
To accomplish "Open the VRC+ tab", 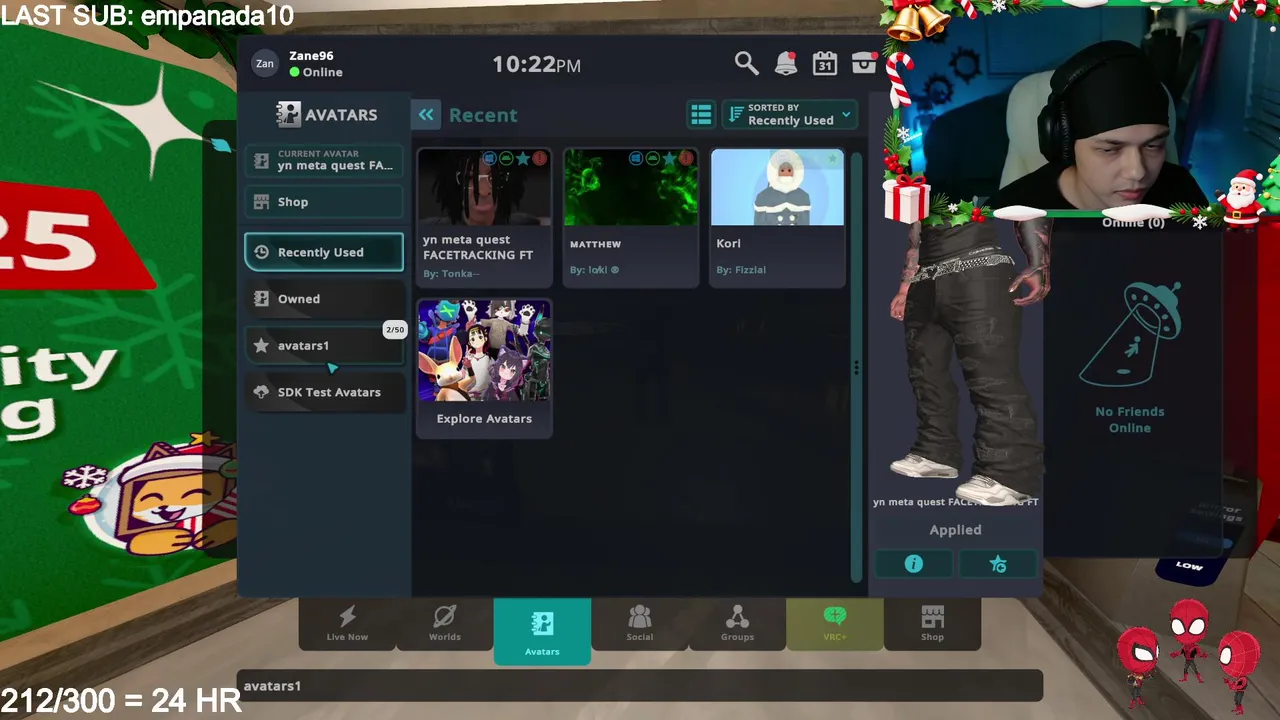I will point(835,624).
